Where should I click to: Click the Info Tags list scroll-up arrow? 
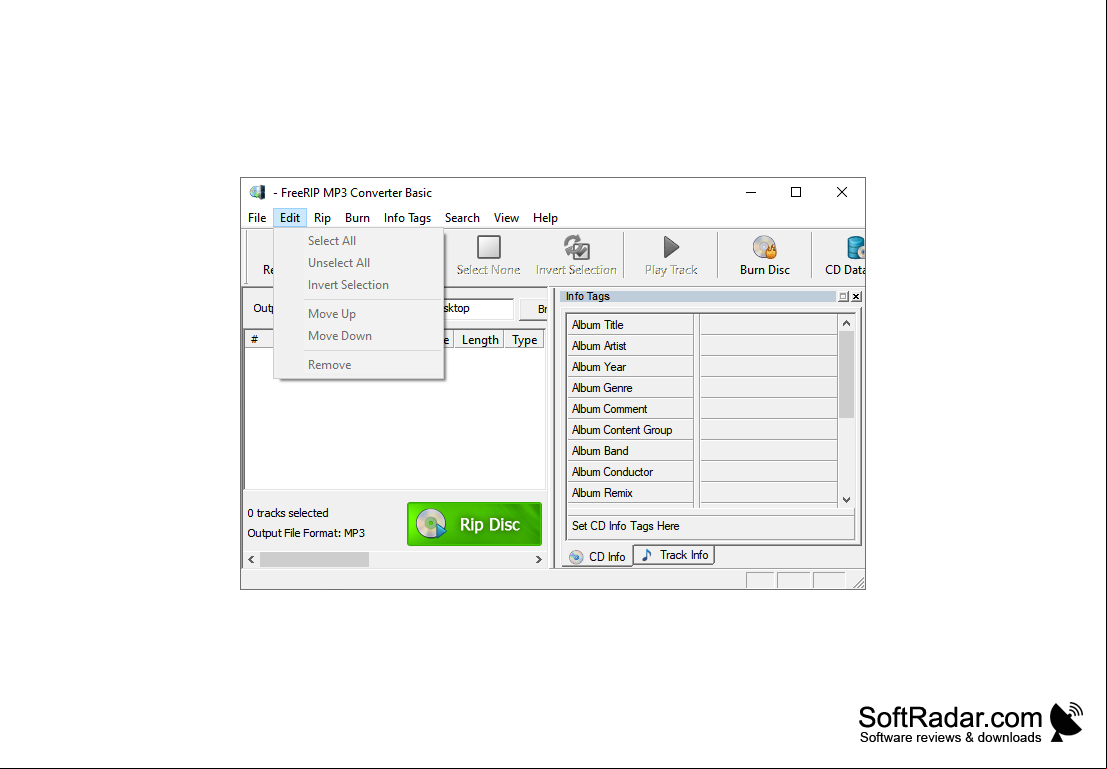(846, 323)
